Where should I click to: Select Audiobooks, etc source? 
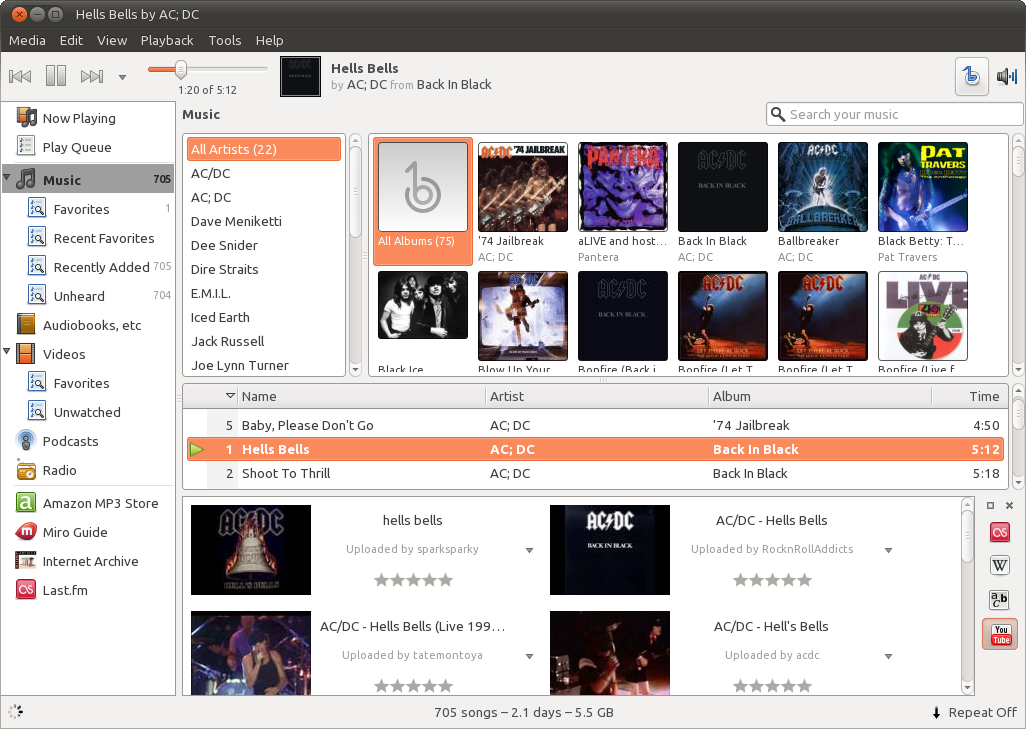point(88,325)
